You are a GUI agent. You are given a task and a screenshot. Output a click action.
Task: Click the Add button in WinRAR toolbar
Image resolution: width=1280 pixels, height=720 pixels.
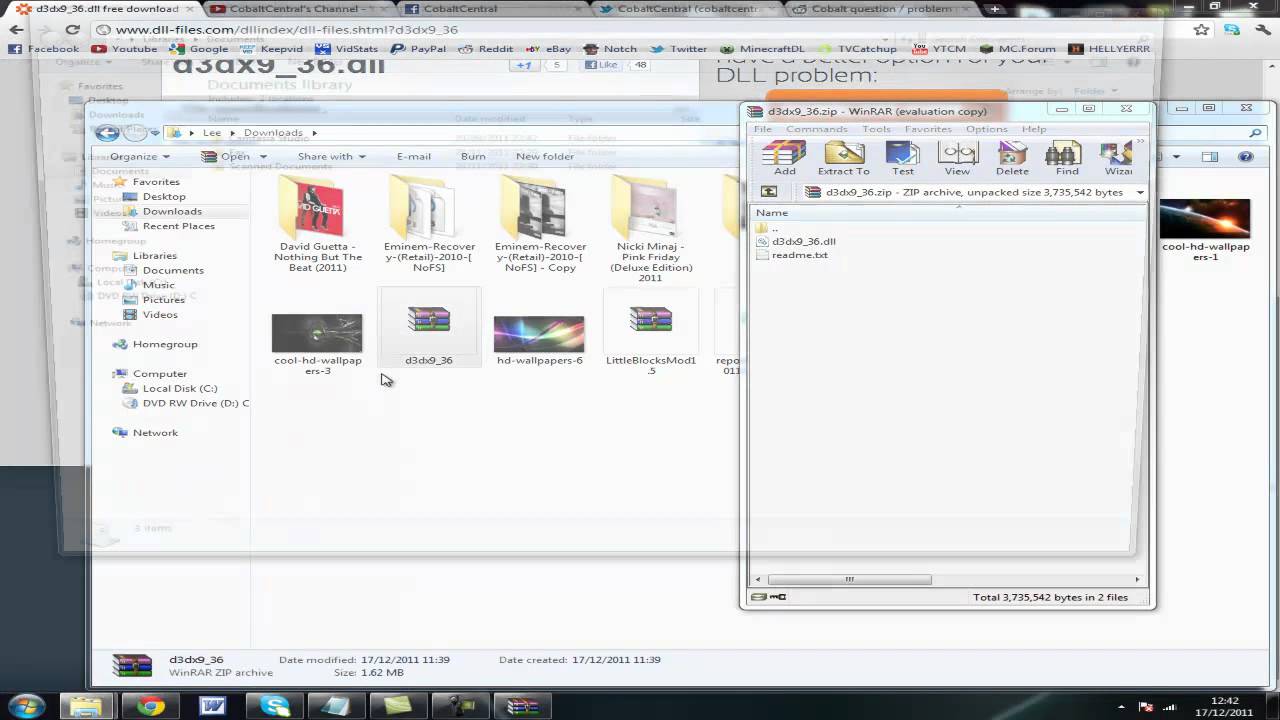click(x=784, y=158)
